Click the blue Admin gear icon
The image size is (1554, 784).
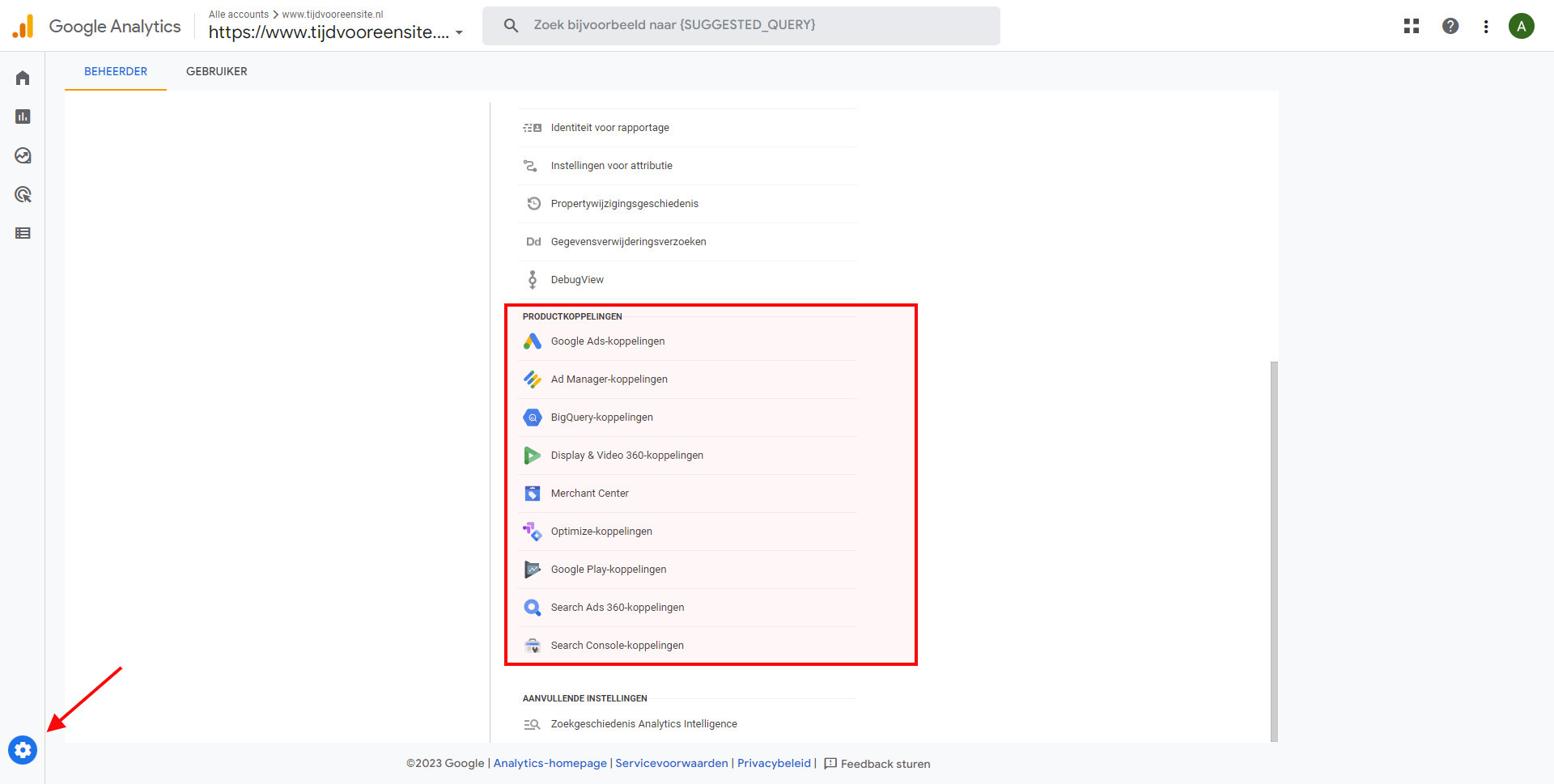[23, 750]
